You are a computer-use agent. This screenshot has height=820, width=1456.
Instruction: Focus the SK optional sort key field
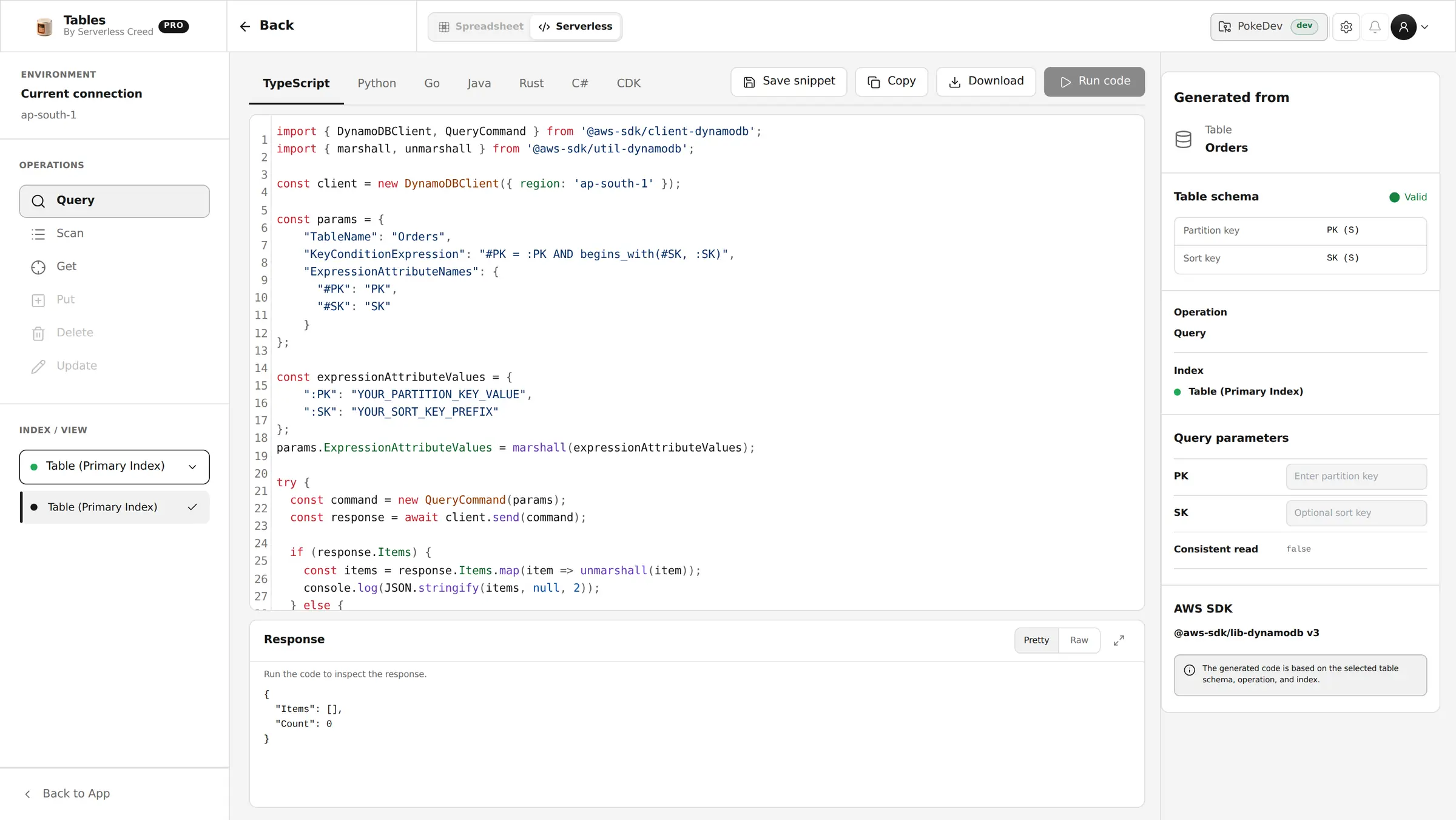point(1357,513)
